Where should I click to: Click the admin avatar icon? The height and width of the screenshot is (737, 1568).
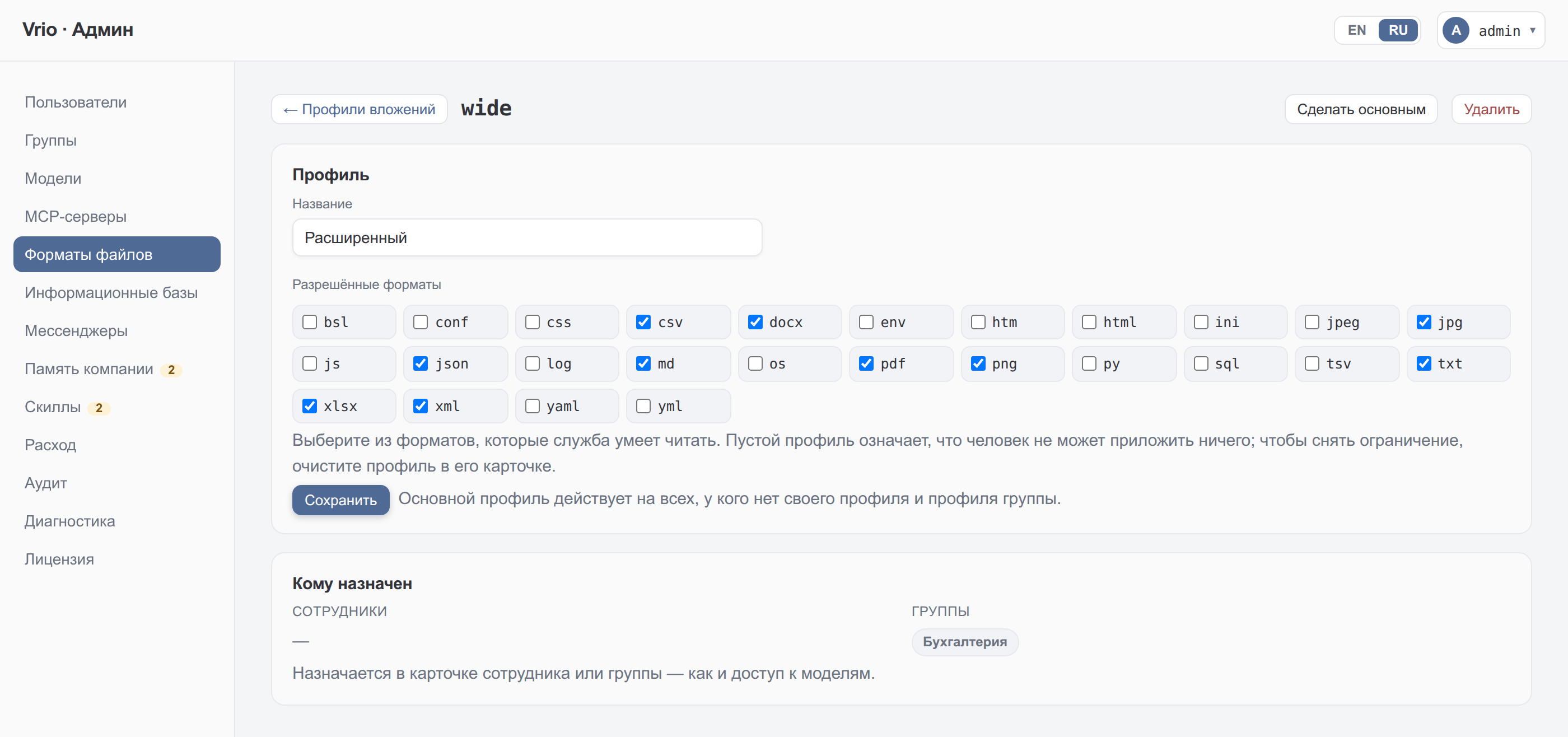1455,30
